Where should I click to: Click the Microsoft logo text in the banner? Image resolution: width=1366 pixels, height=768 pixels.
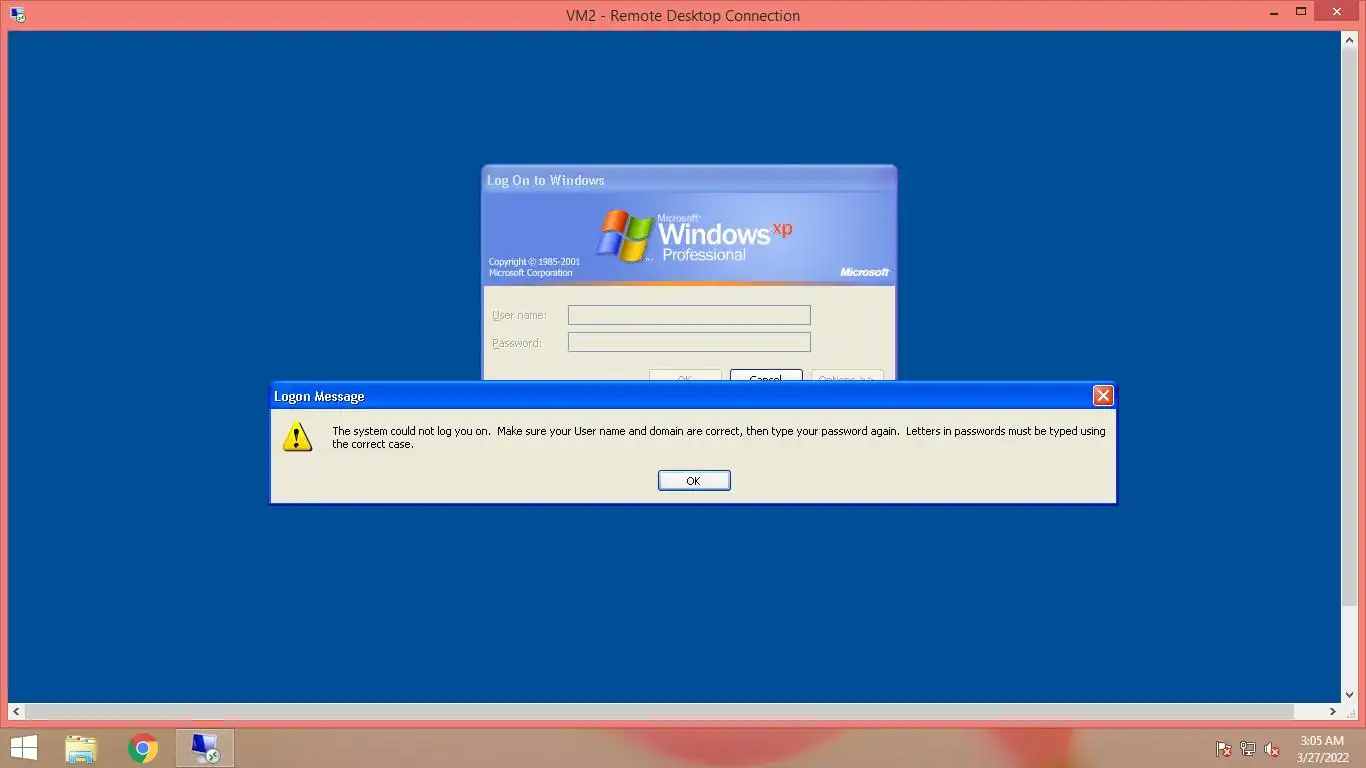coord(864,272)
